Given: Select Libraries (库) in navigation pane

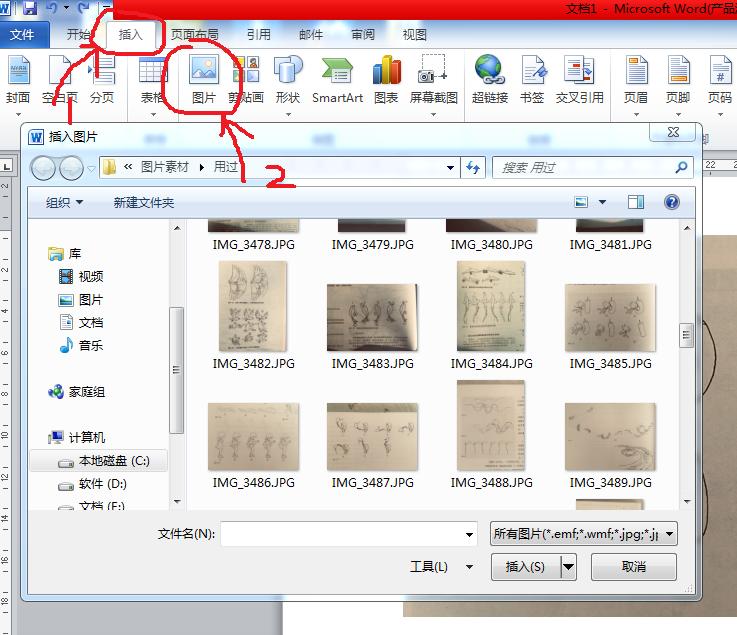Looking at the screenshot, I should [65, 254].
